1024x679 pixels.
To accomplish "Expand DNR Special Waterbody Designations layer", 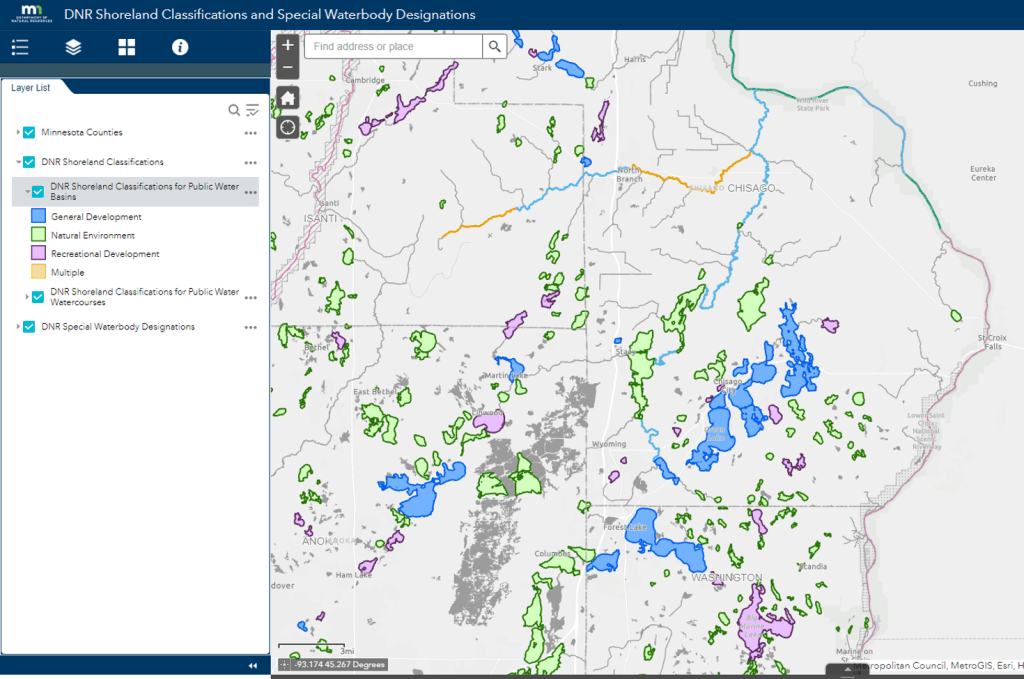I will click(x=18, y=327).
